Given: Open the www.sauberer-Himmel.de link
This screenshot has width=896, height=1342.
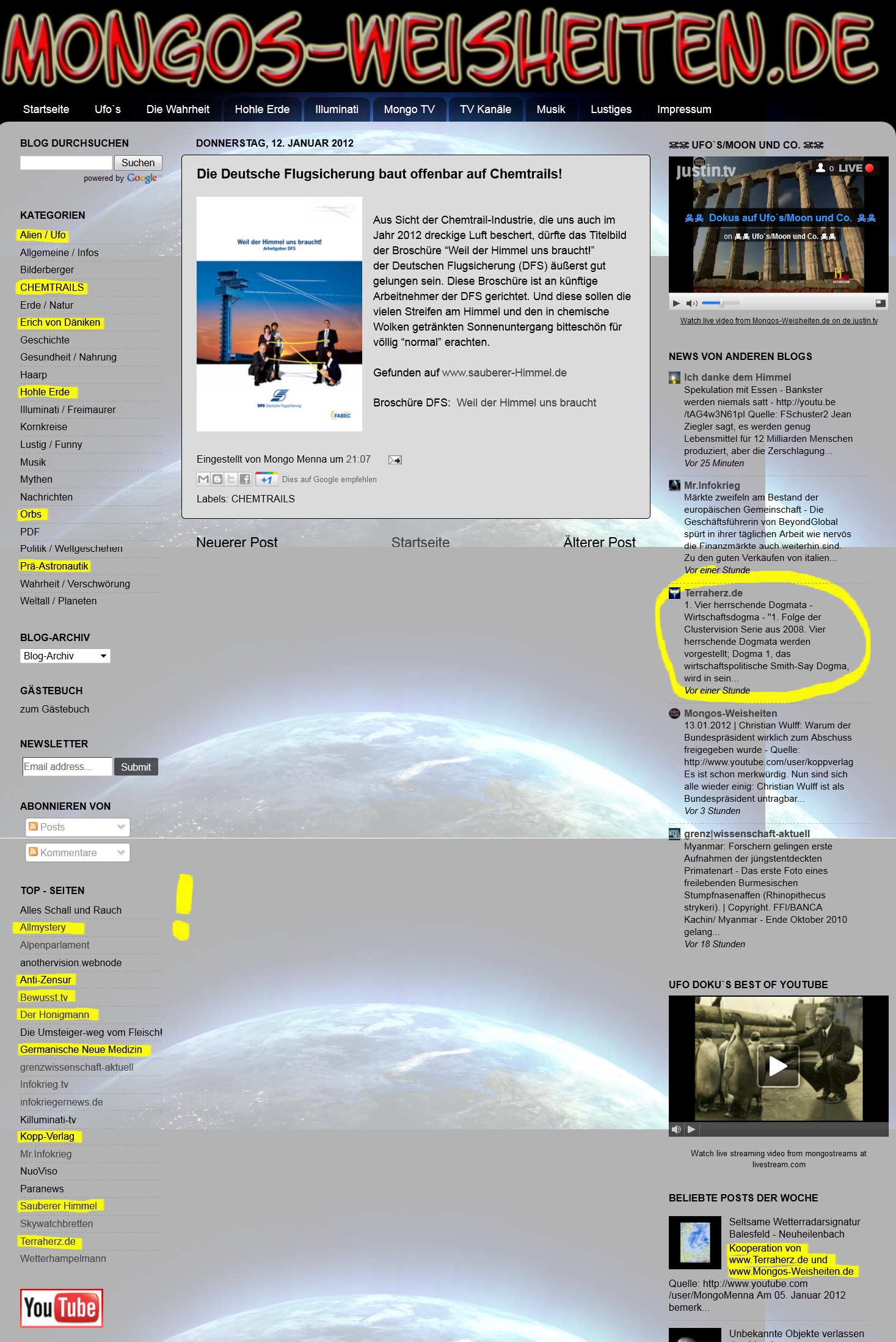Looking at the screenshot, I should (504, 373).
